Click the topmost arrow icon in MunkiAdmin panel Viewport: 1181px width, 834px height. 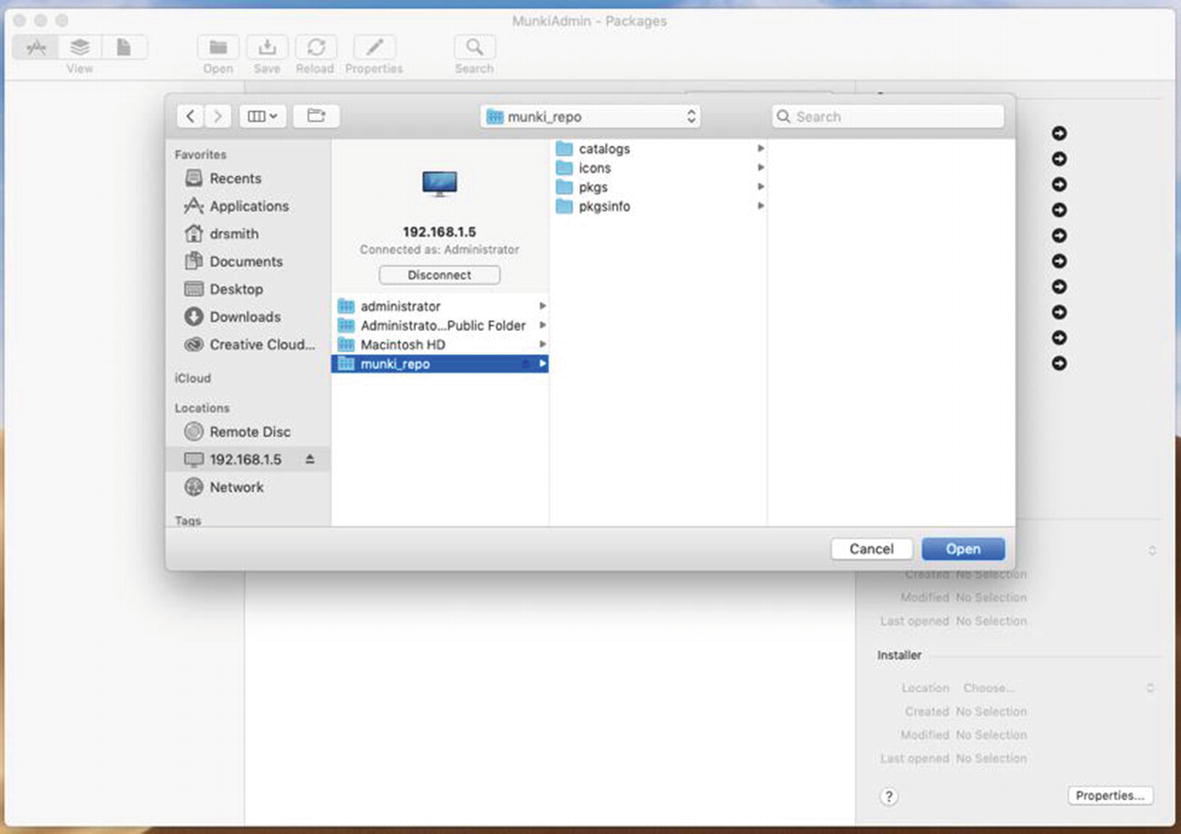[1059, 133]
